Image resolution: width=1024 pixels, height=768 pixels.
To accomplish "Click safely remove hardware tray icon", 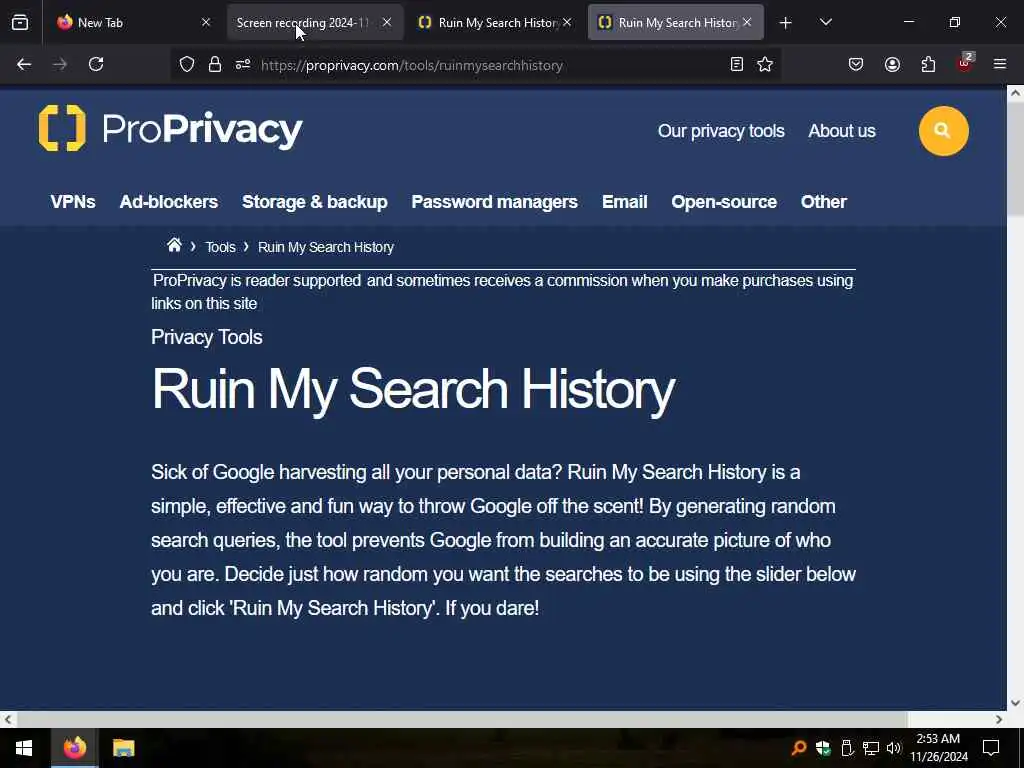I will point(847,748).
